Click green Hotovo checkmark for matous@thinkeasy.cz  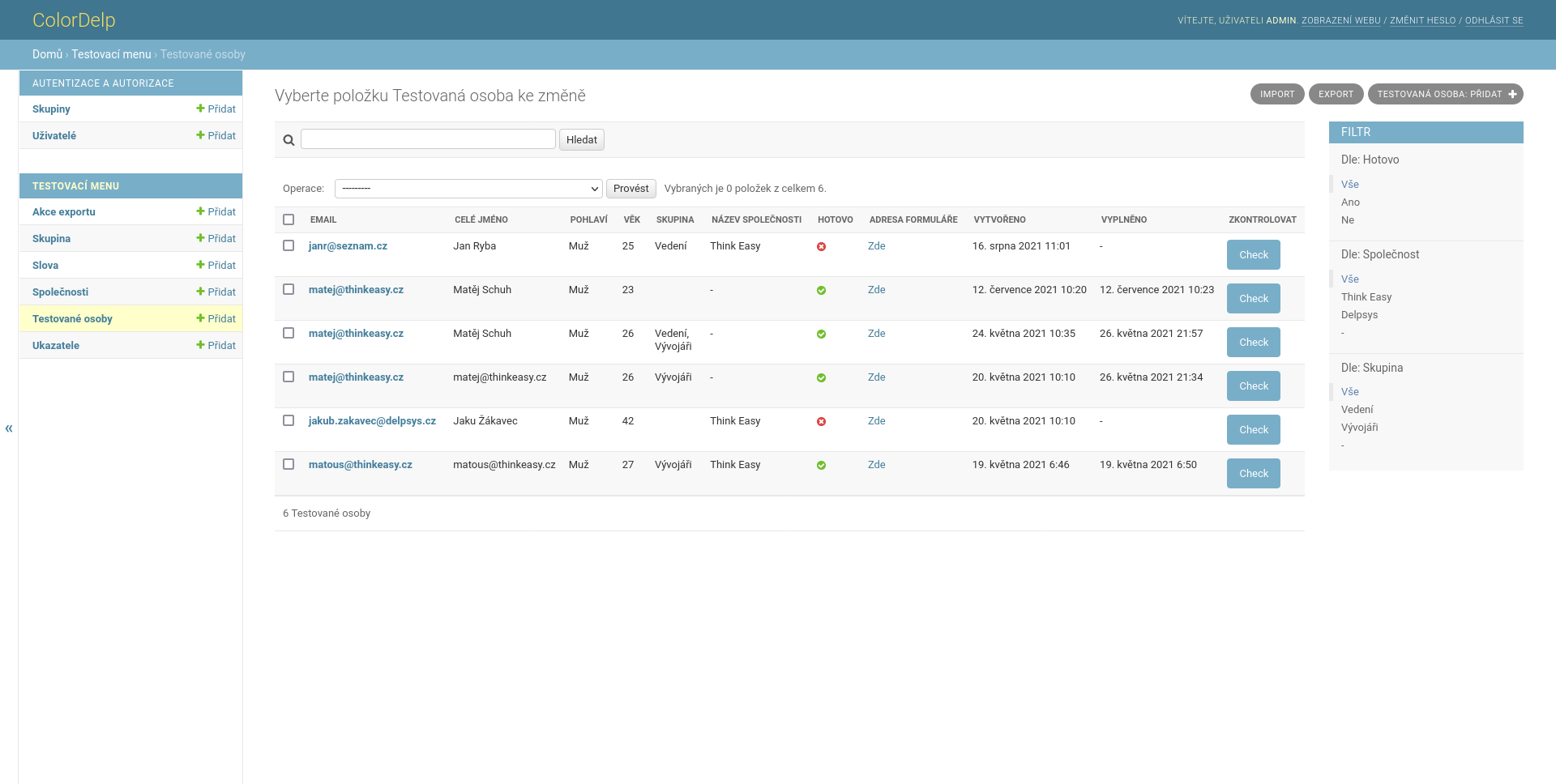tap(821, 466)
